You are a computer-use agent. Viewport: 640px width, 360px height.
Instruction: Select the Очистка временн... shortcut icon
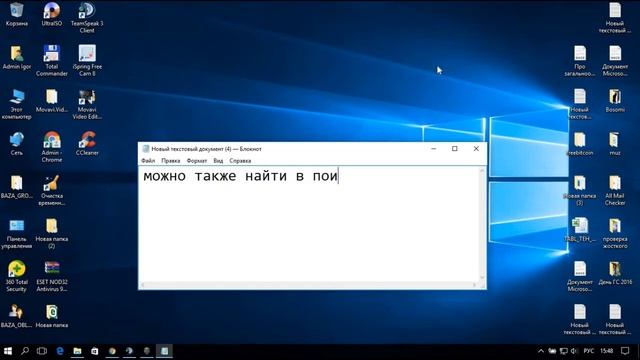[x=52, y=190]
